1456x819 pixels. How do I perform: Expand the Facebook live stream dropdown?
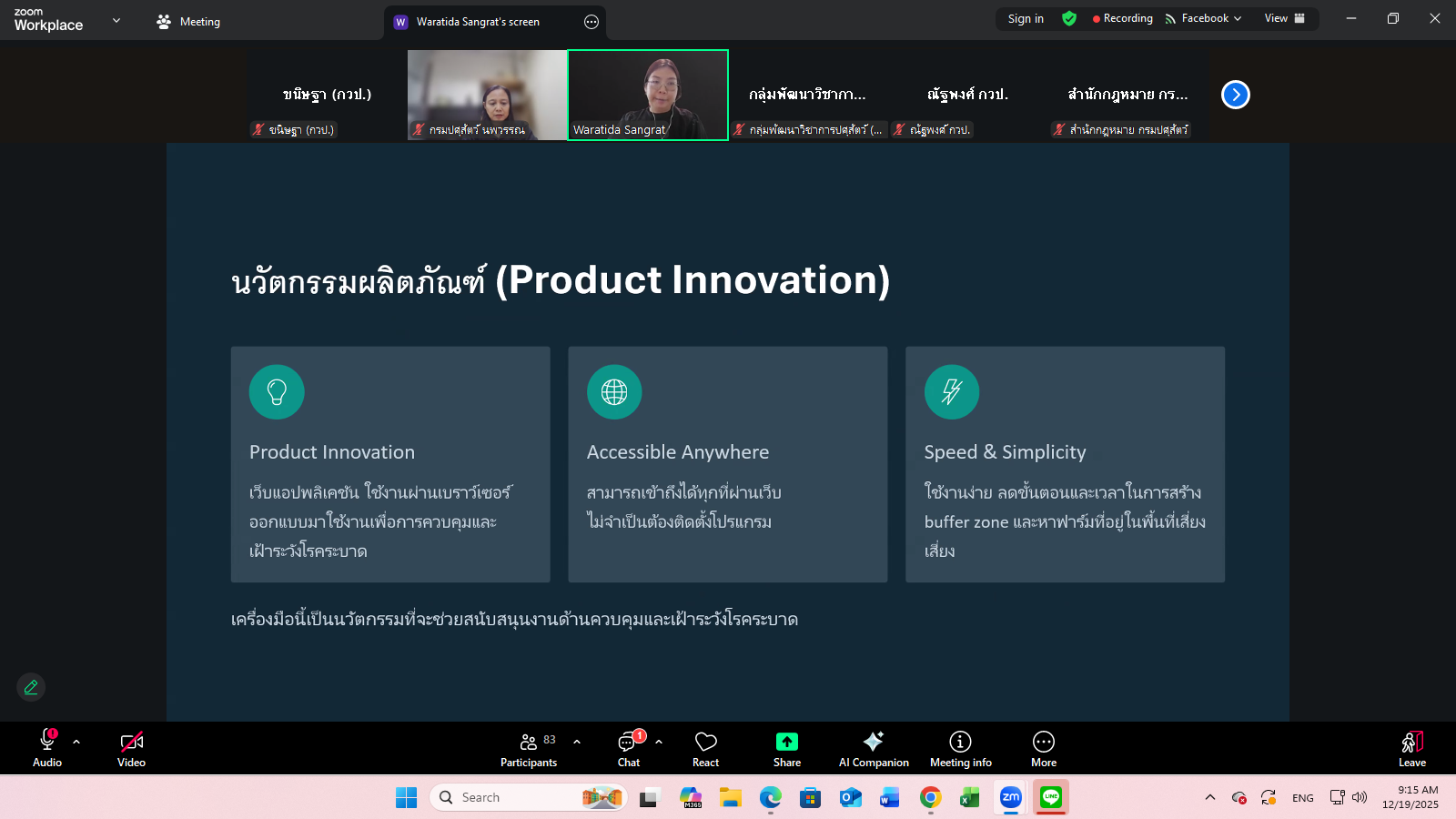[x=1204, y=18]
